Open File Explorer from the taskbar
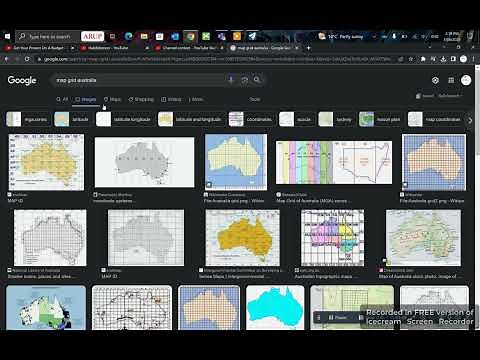 (144, 36)
